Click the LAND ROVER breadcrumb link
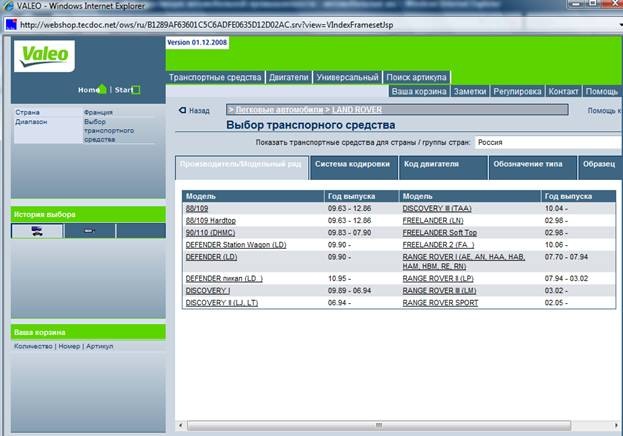The height and width of the screenshot is (436, 623). (x=357, y=110)
